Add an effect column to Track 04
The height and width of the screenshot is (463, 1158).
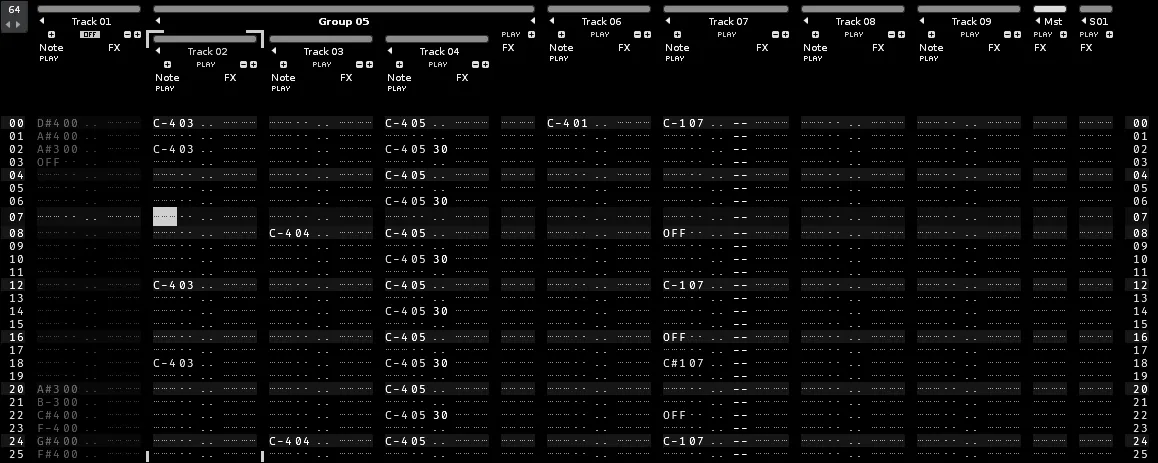(x=486, y=64)
